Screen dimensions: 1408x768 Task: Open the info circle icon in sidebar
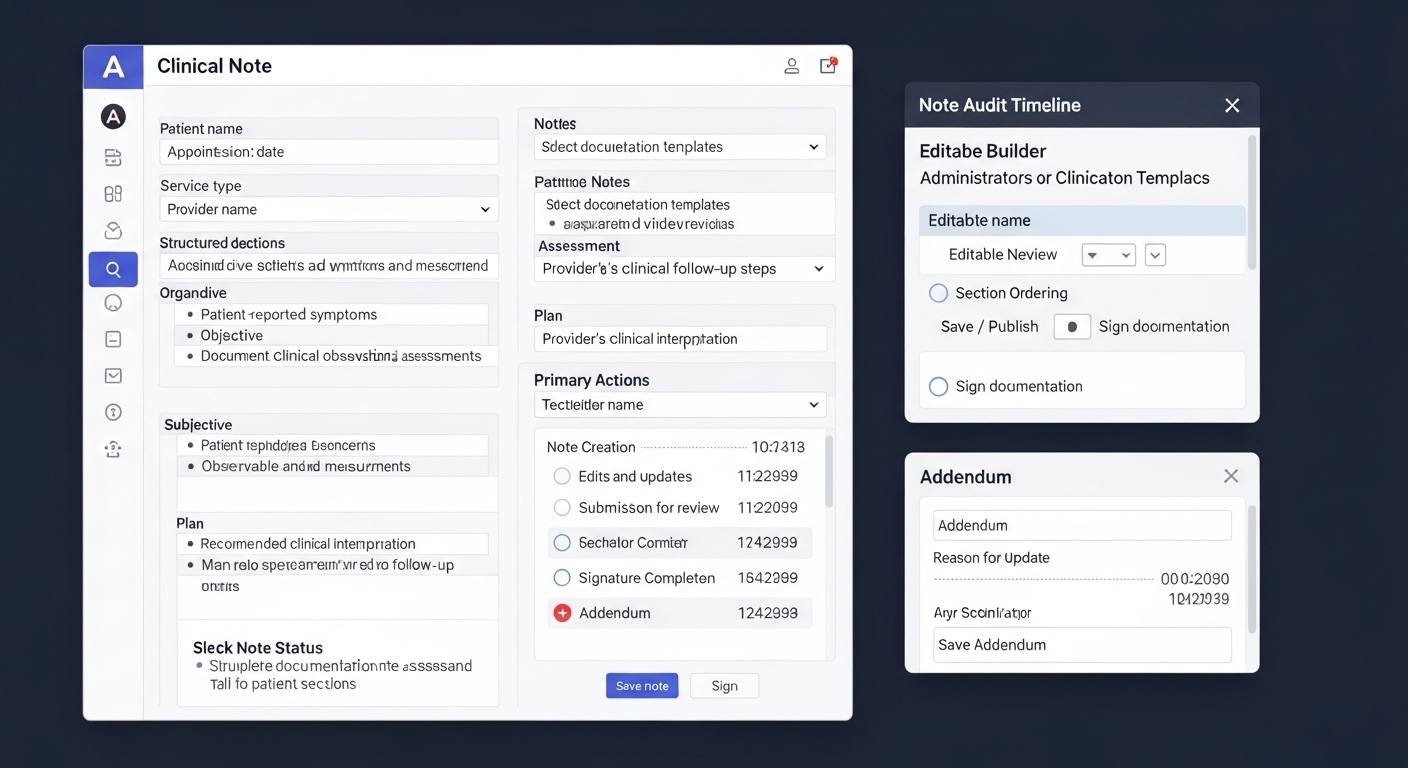click(x=113, y=412)
